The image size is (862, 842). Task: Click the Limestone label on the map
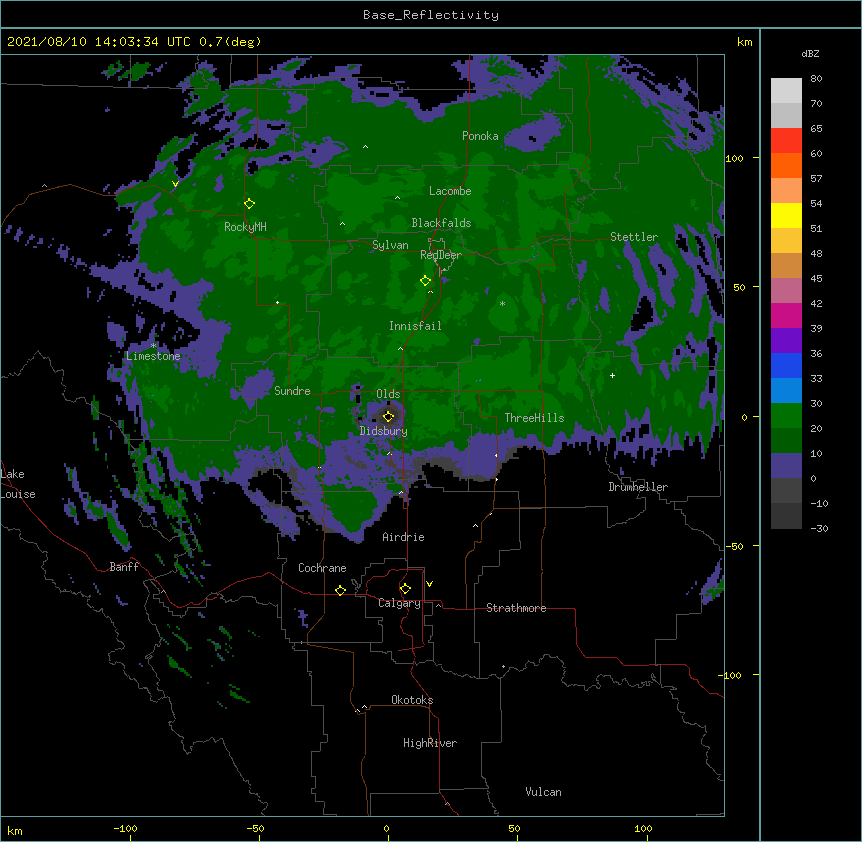pyautogui.click(x=153, y=356)
